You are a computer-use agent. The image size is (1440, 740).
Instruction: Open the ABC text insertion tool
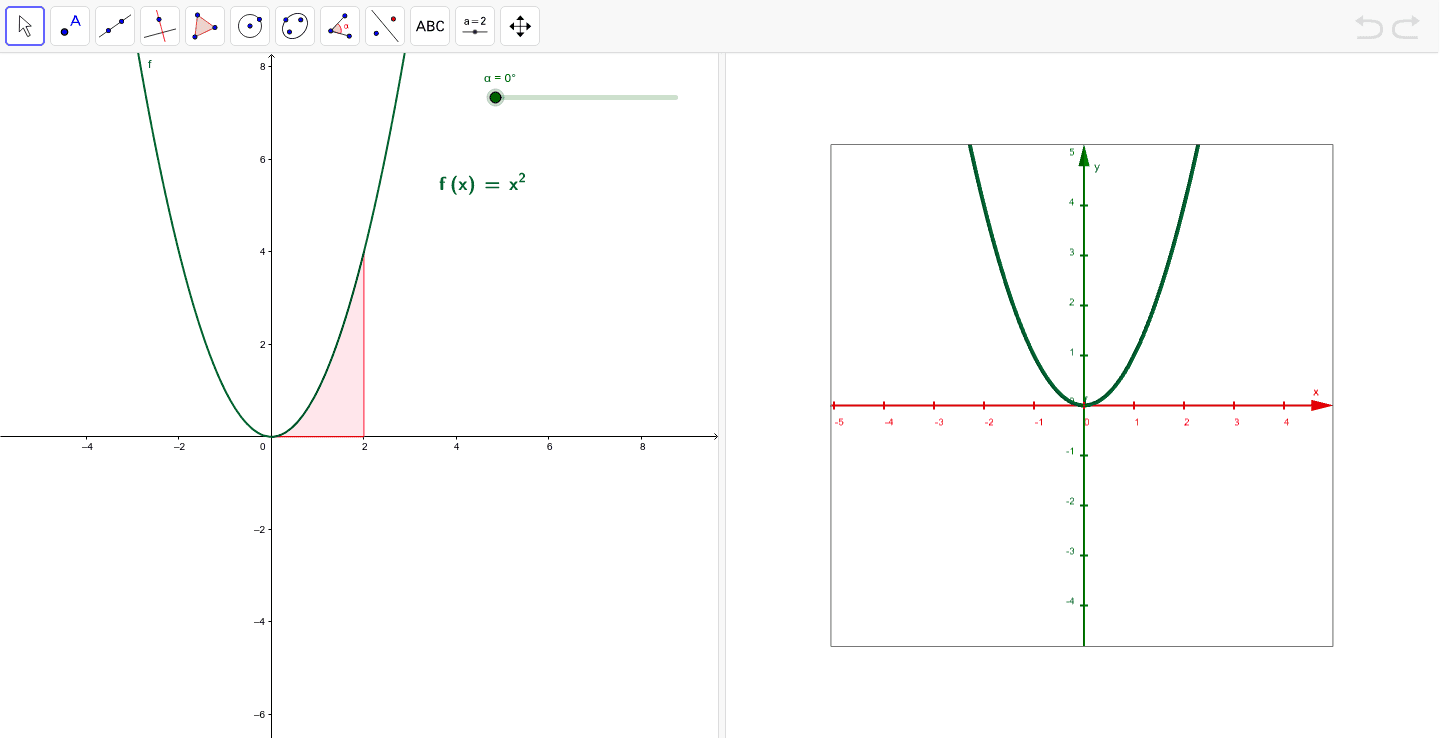[x=429, y=26]
